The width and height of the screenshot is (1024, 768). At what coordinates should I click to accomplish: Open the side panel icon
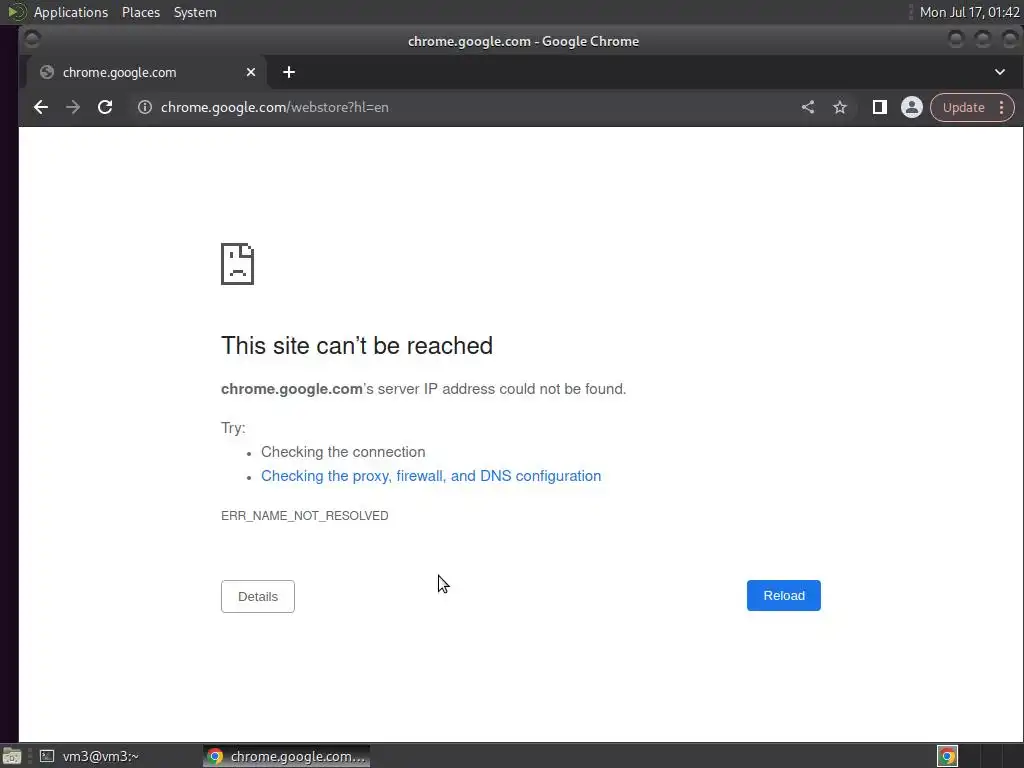click(880, 107)
